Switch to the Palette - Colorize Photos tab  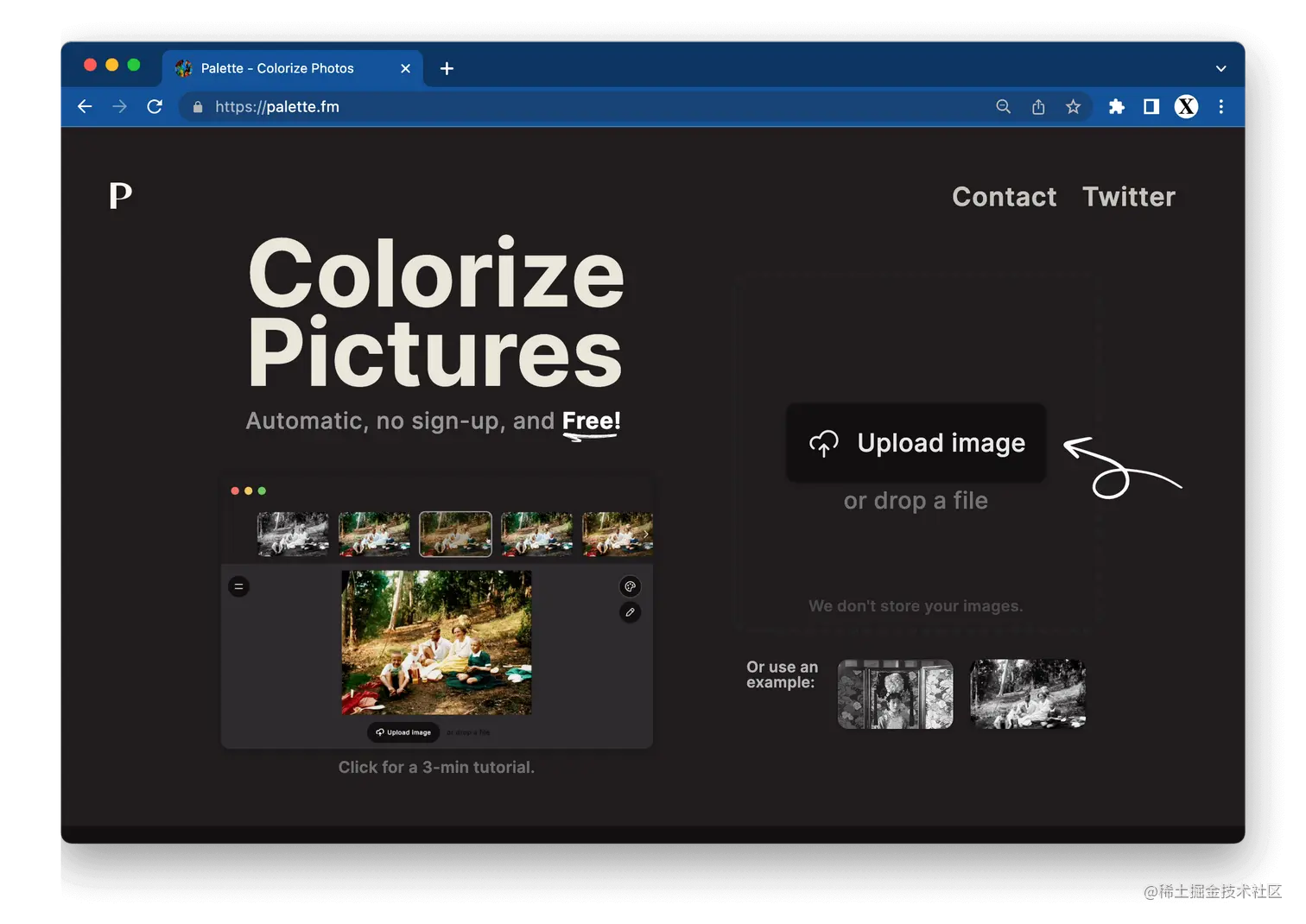point(276,68)
